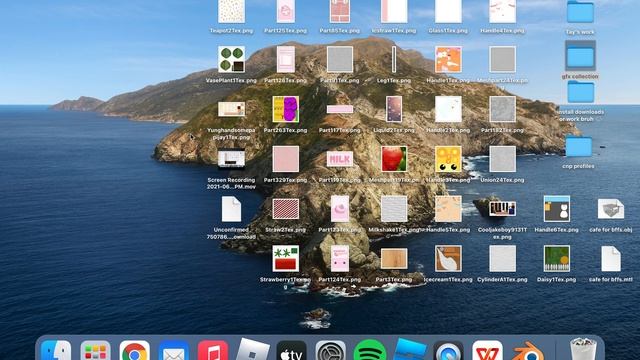This screenshot has height=360, width=640.
Task: Select Handle3Tex.png yellow face texture
Action: 448,159
